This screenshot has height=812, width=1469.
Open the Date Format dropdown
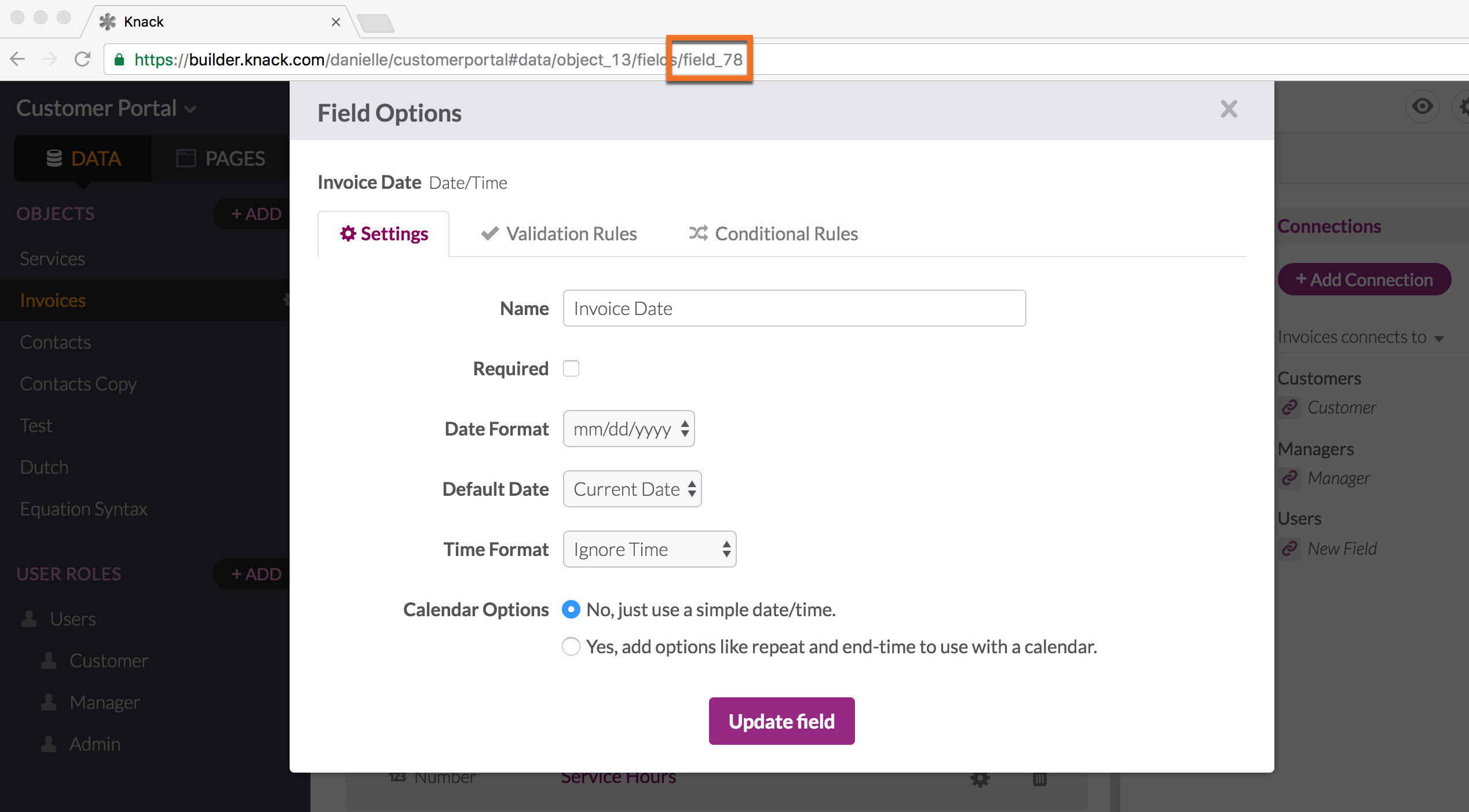(x=628, y=429)
